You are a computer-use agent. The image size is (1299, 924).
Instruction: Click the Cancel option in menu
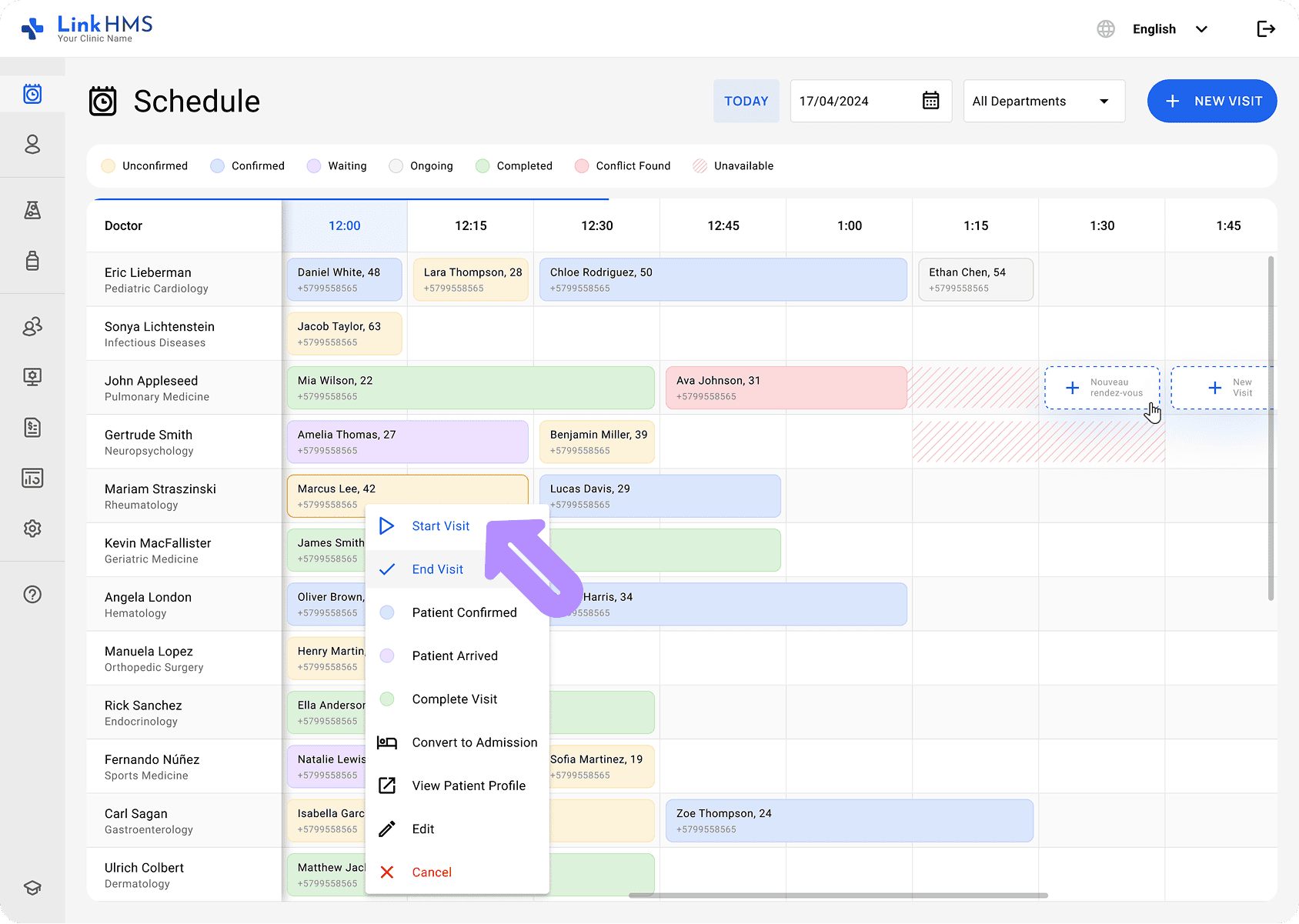[432, 872]
